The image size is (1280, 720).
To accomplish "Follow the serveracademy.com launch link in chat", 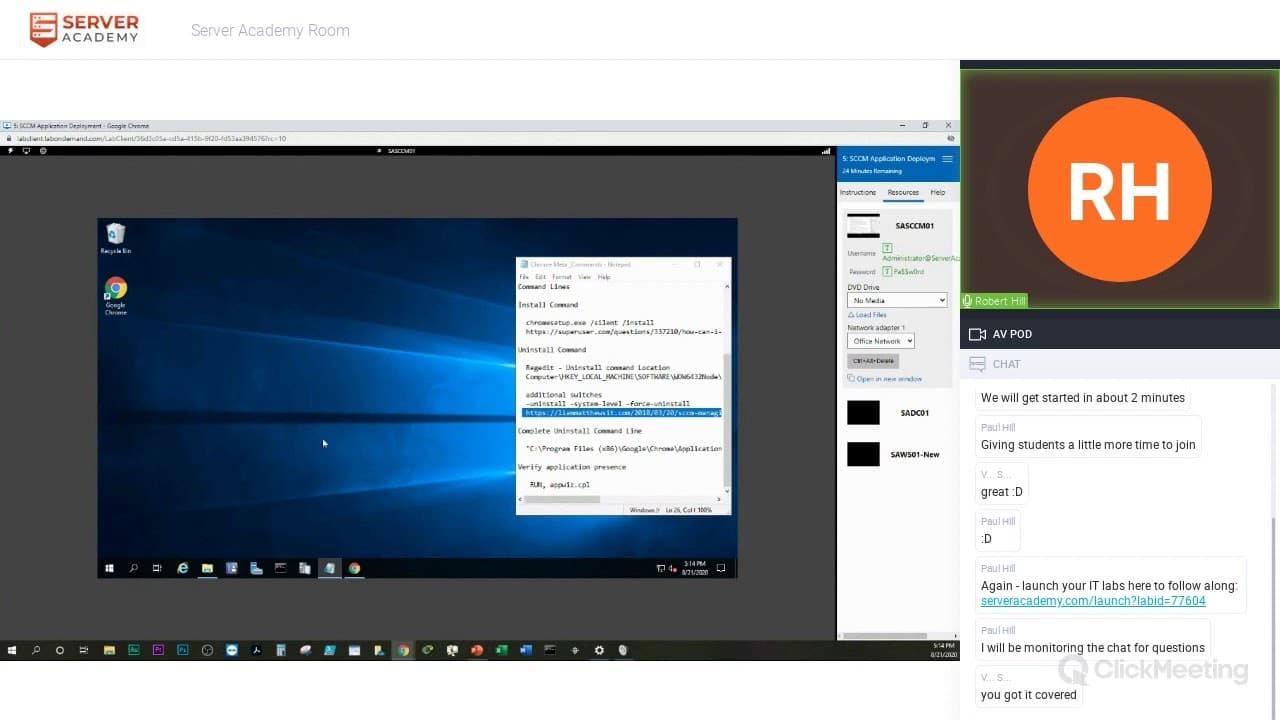I will click(1092, 601).
